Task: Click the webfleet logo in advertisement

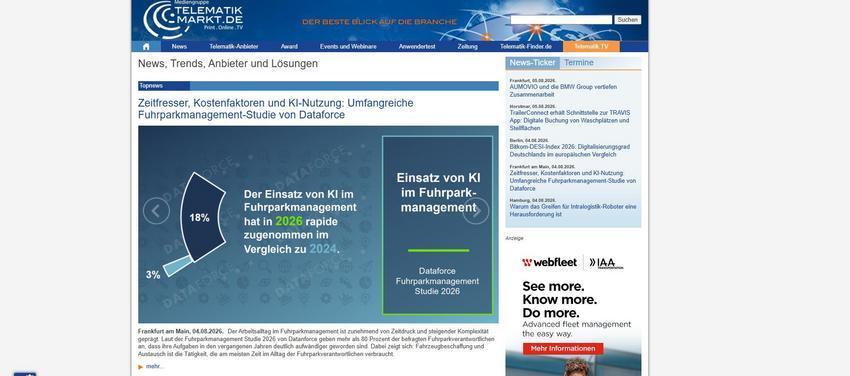Action: [549, 263]
